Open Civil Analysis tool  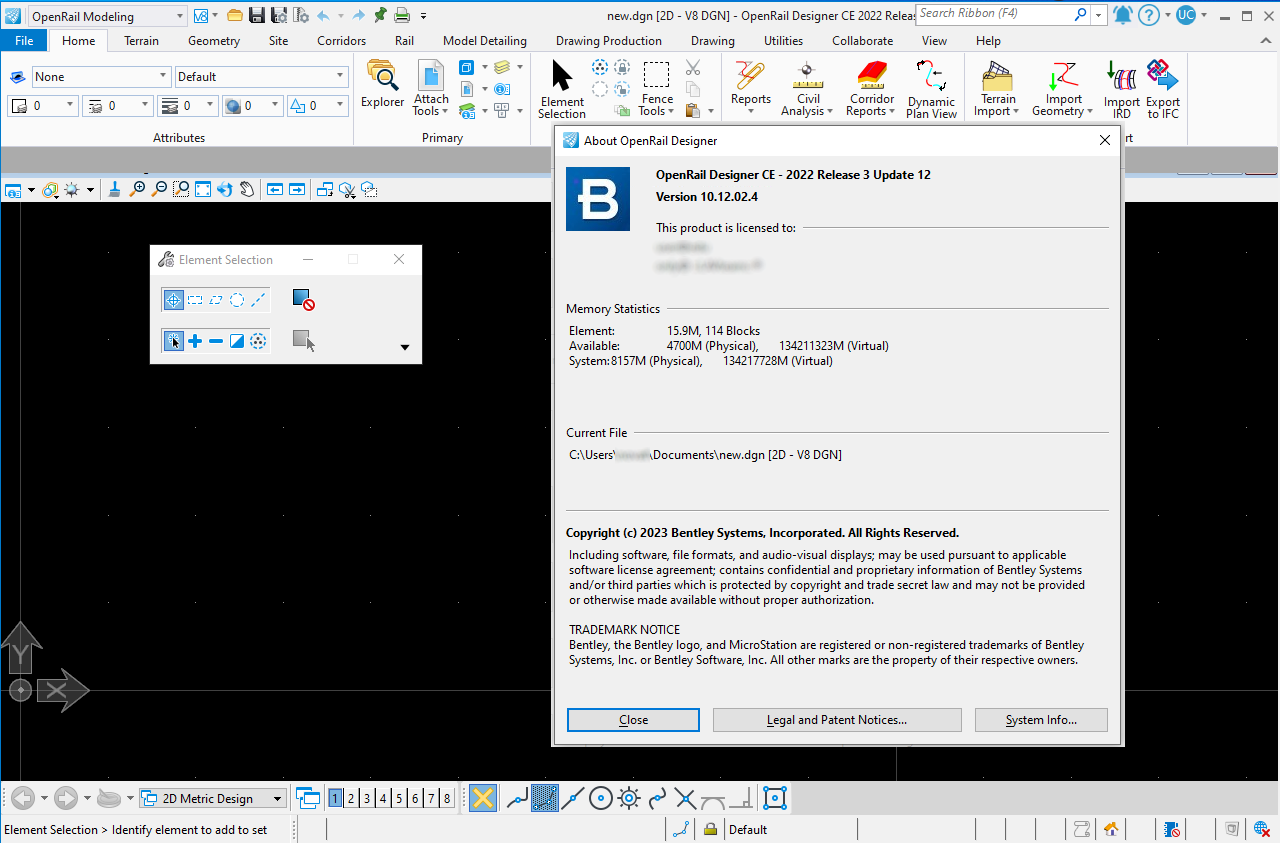point(808,88)
